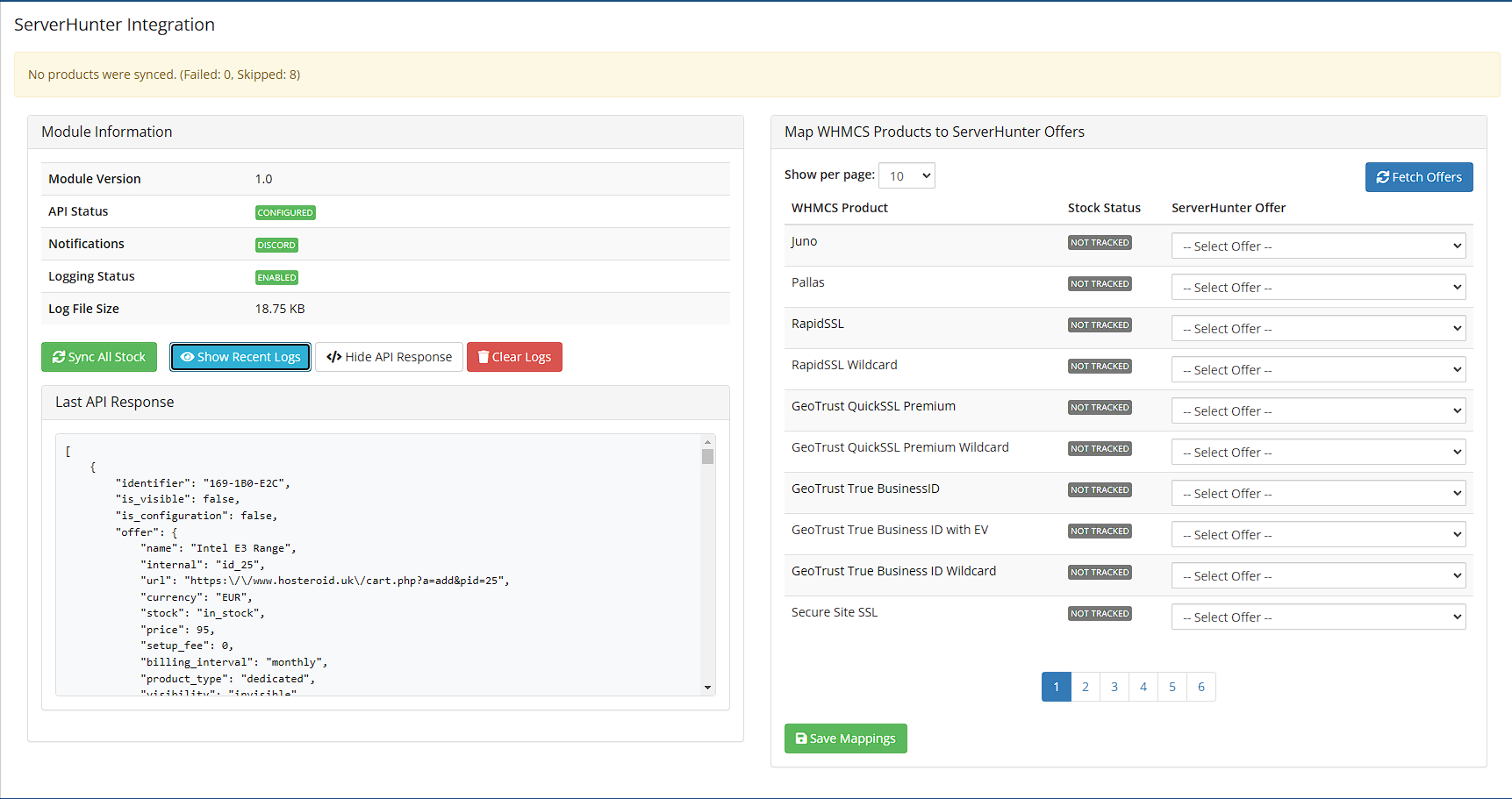Save Mappings button
1512x799 pixels.
pos(846,738)
